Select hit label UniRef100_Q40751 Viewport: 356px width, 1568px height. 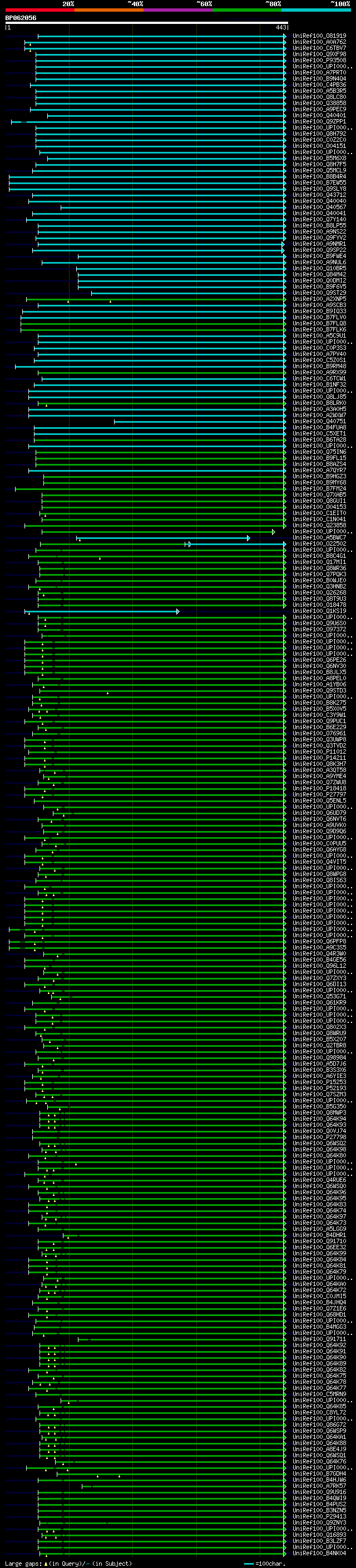[x=319, y=421]
